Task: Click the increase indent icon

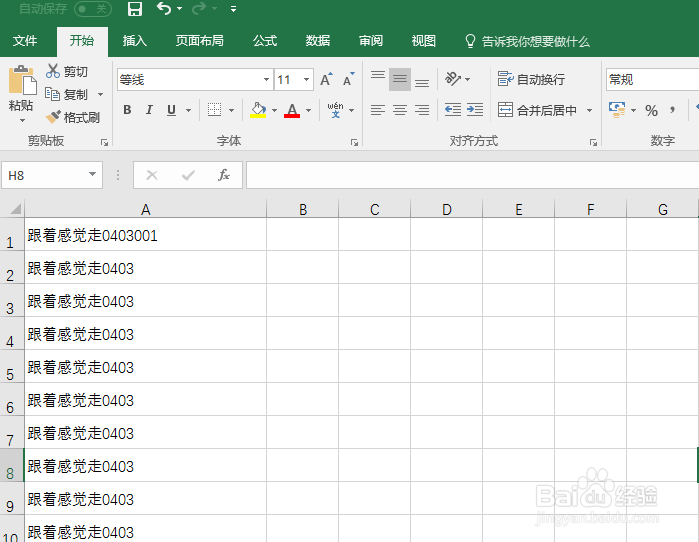Action: tap(475, 110)
